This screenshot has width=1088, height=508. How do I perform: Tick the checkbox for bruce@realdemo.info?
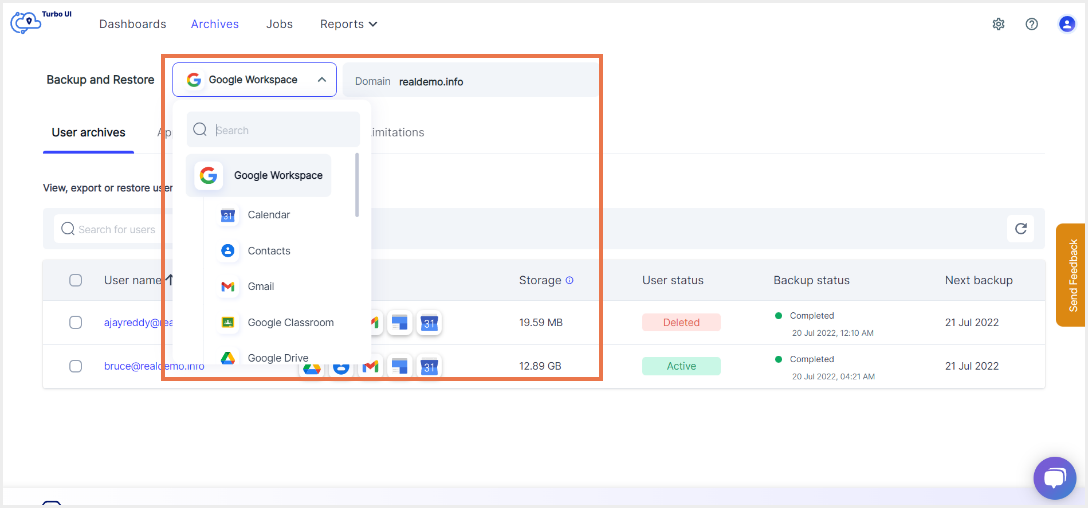pyautogui.click(x=76, y=366)
